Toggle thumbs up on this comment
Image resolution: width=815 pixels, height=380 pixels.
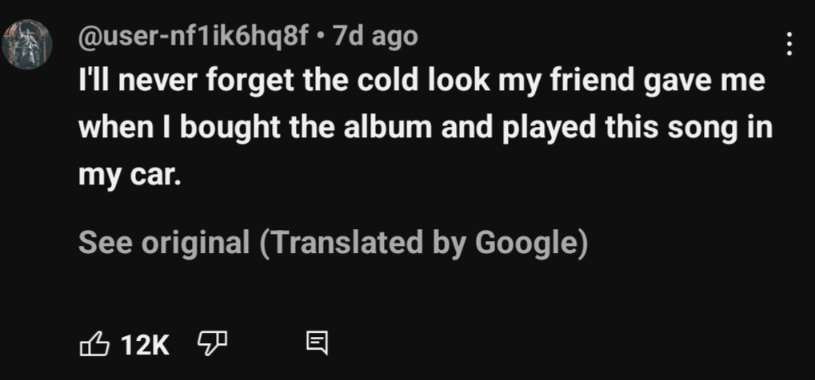(94, 344)
